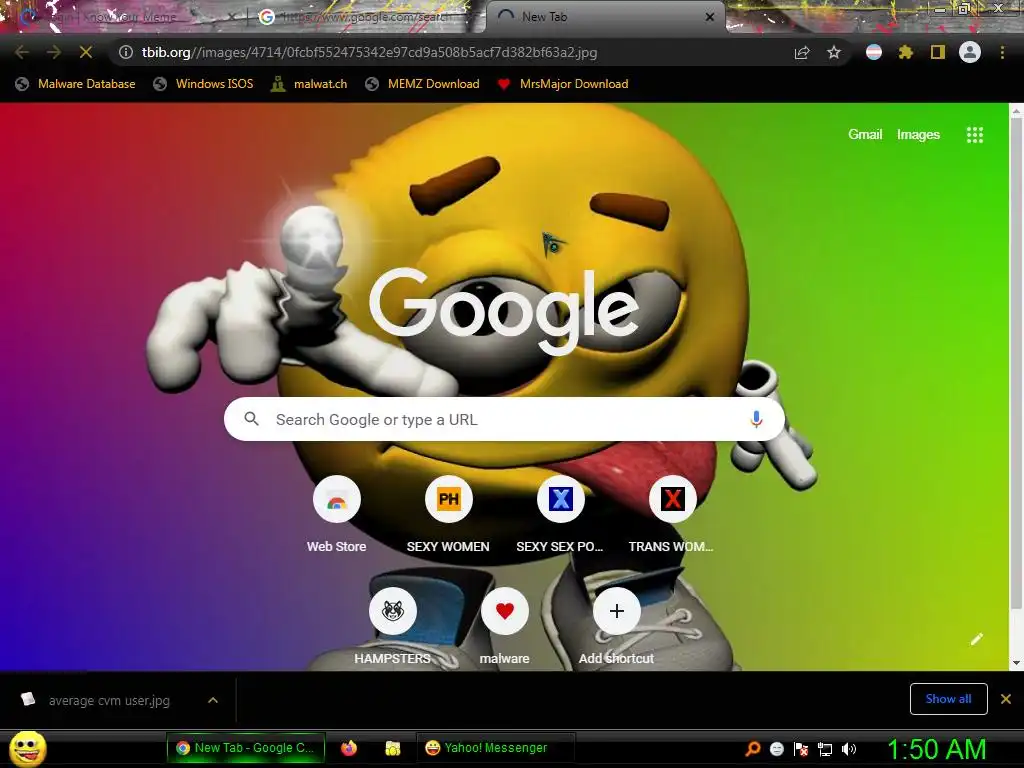
Task: Customize this page with pencil icon
Action: [x=977, y=639]
